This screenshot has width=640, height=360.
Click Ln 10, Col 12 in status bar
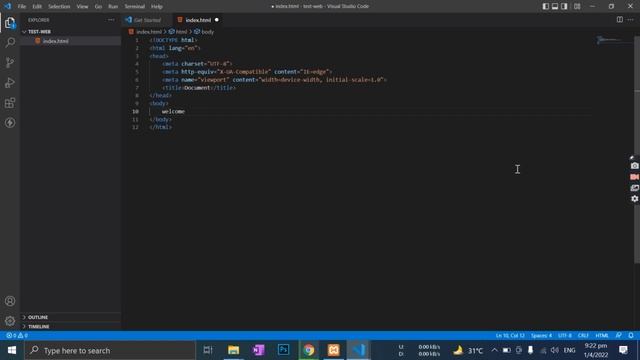click(510, 336)
